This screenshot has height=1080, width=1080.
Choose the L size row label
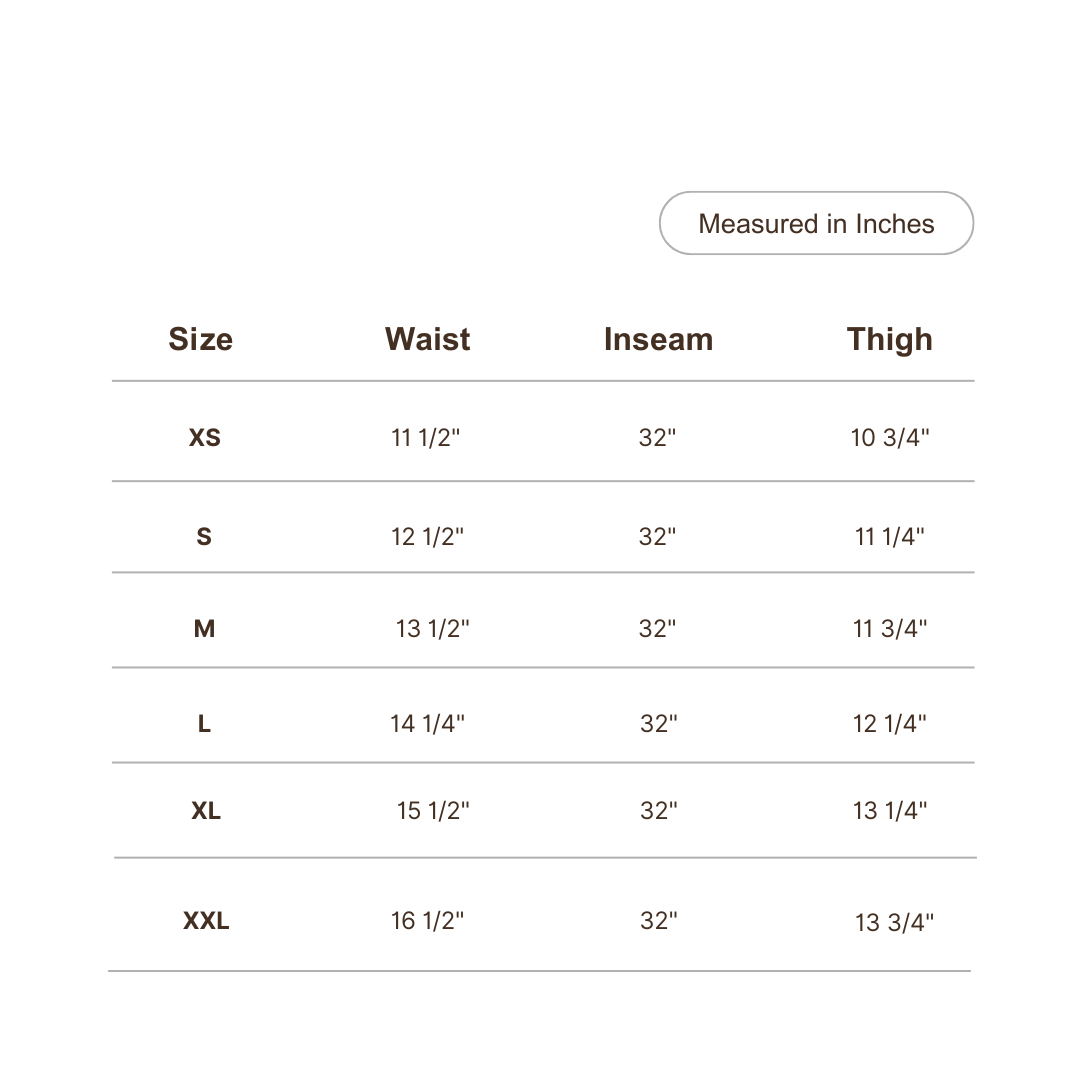204,723
